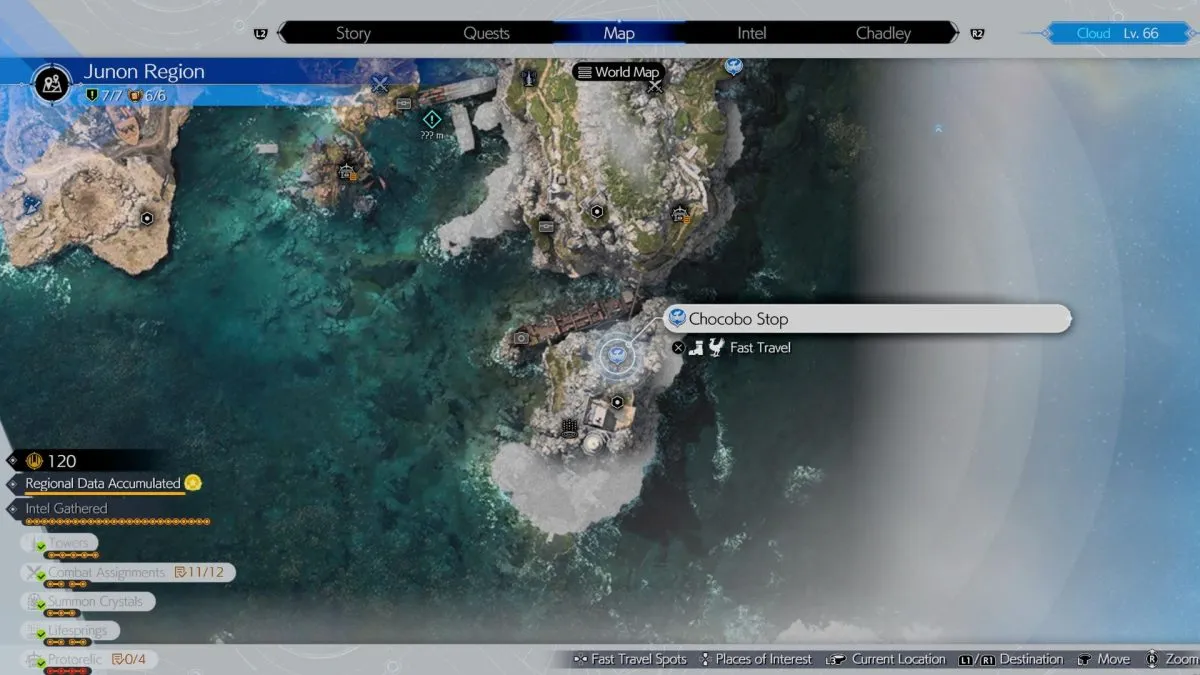Click the 0/4 Protorelic count
This screenshot has height=675, width=1200.
coord(129,659)
